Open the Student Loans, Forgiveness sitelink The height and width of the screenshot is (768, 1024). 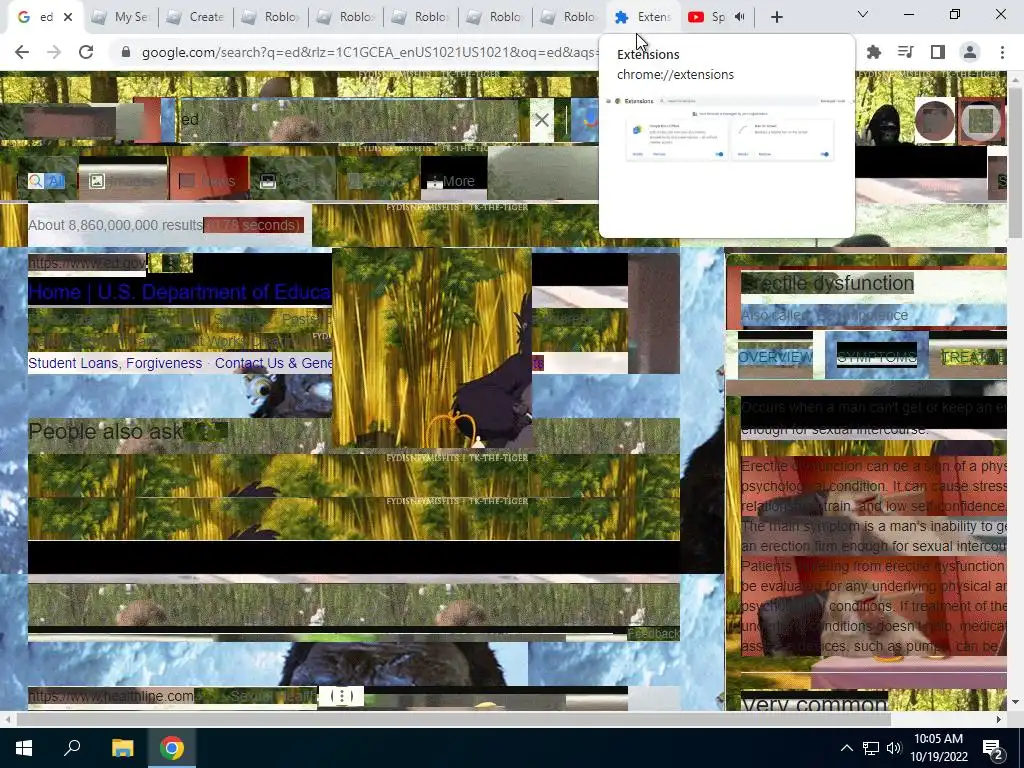[x=115, y=363]
